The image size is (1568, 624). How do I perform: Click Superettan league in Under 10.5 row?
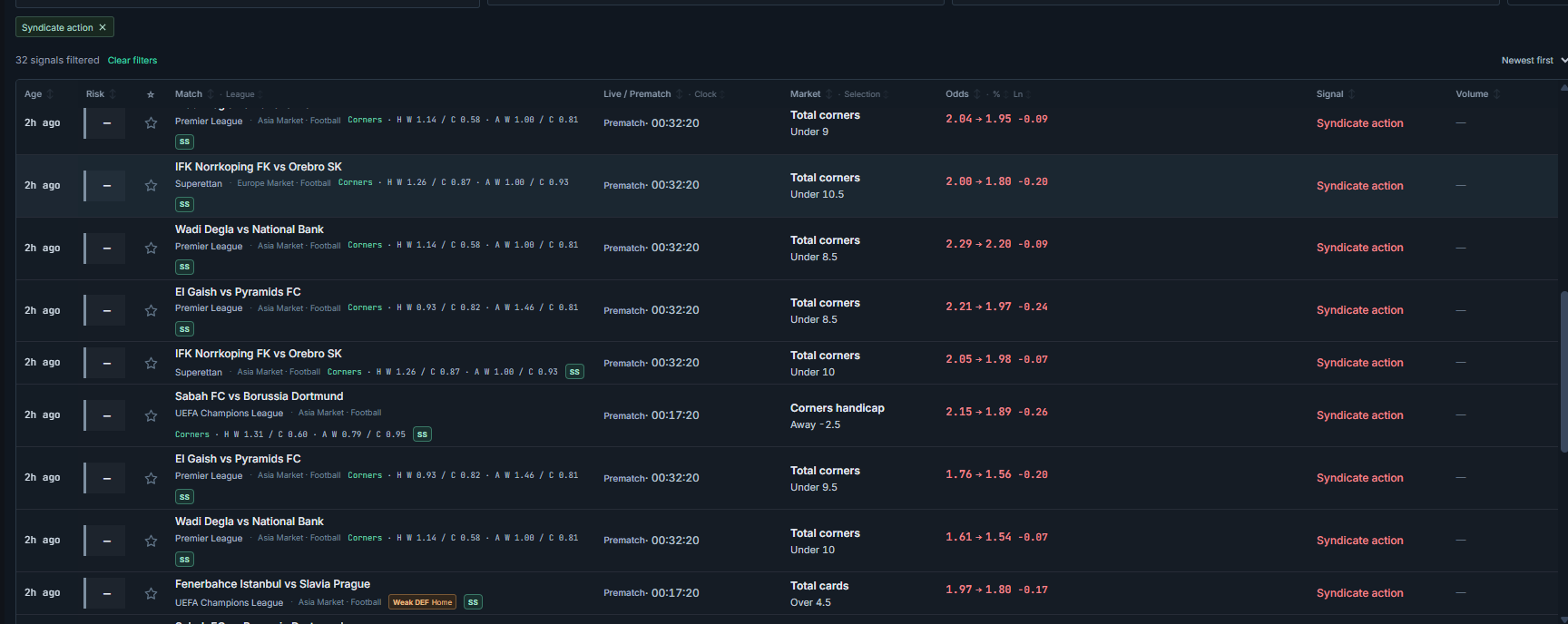199,184
